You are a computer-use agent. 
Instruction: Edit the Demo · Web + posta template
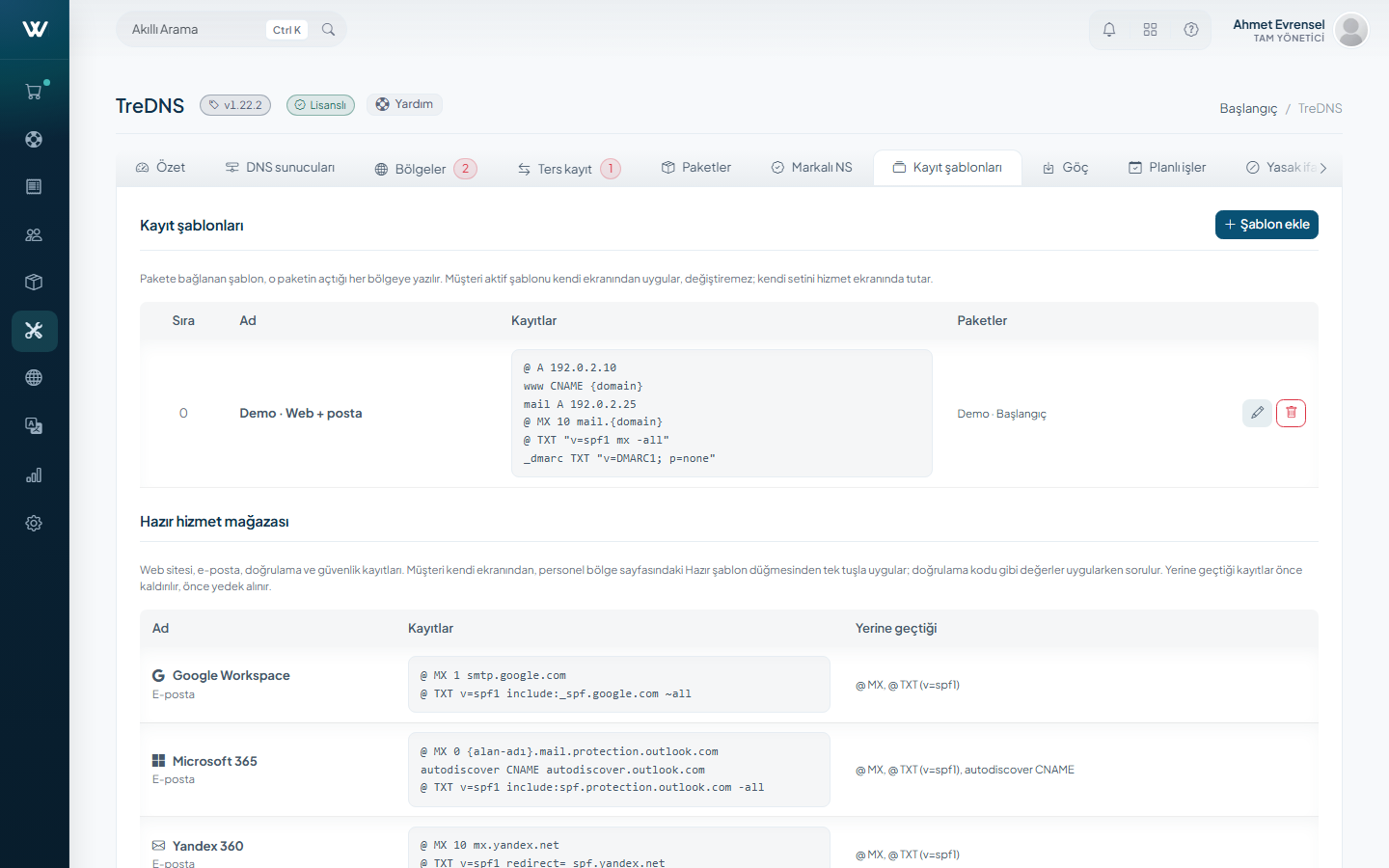coord(1257,413)
